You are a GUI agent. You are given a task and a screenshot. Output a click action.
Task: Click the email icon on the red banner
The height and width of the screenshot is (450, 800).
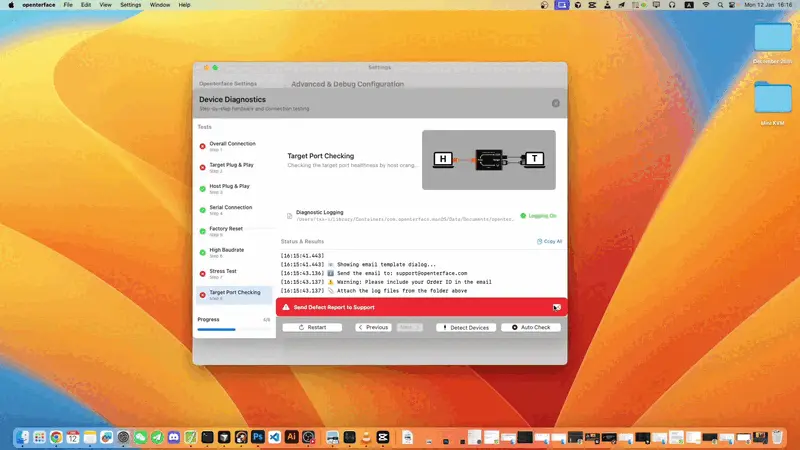pos(556,307)
